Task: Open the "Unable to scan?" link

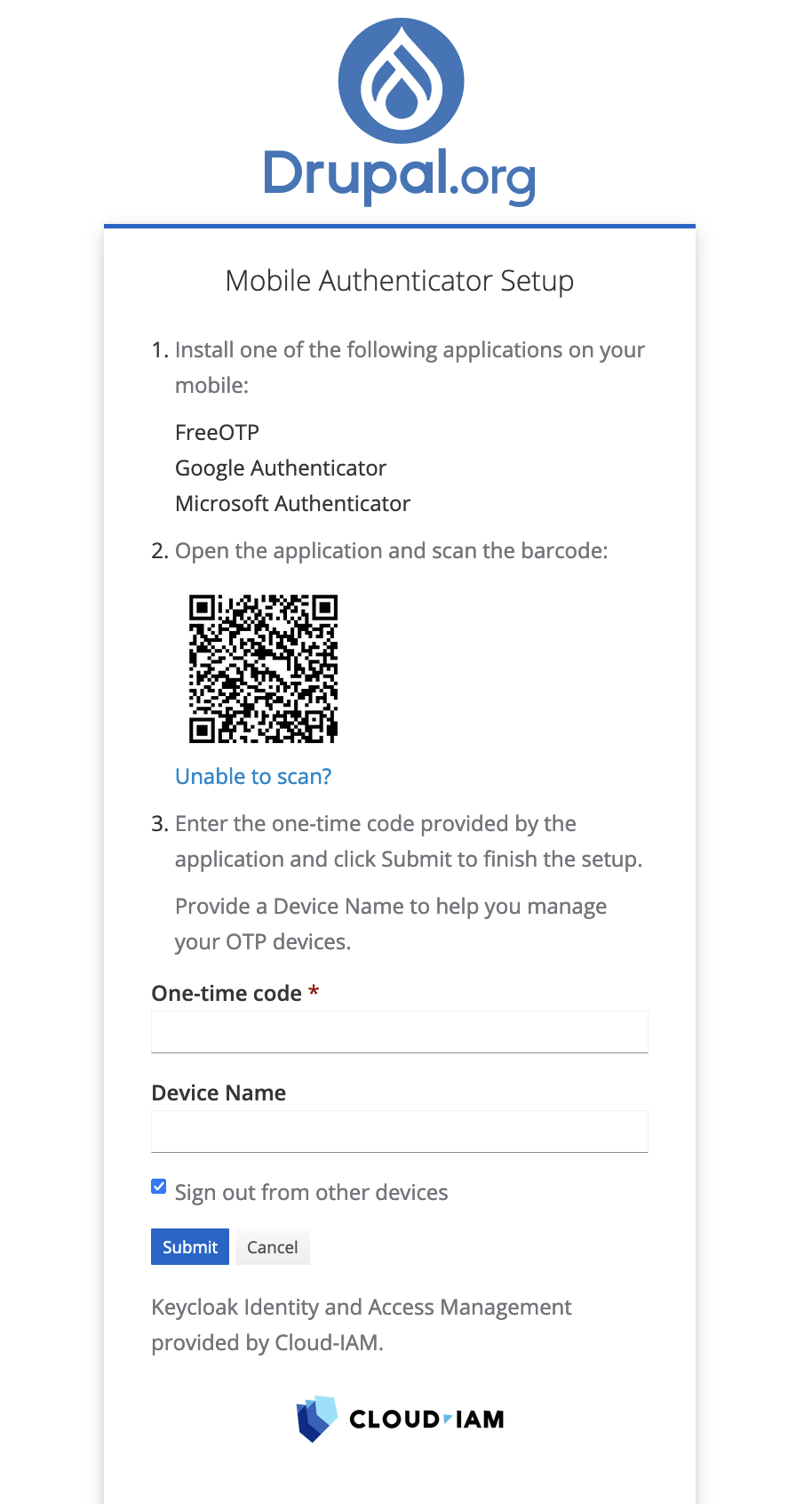Action: pyautogui.click(x=253, y=777)
